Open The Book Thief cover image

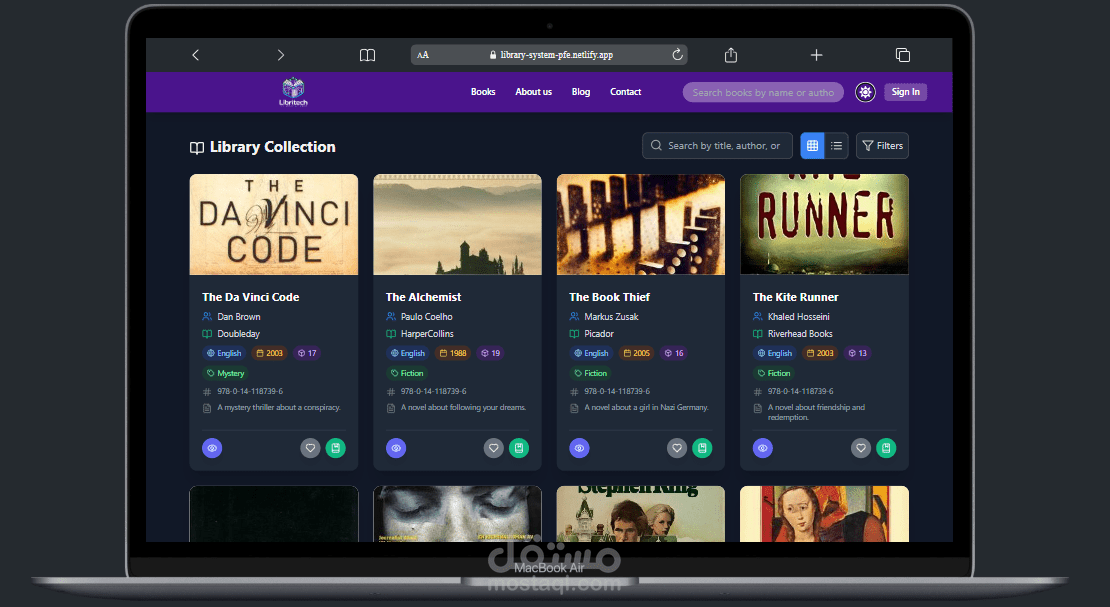pos(641,225)
